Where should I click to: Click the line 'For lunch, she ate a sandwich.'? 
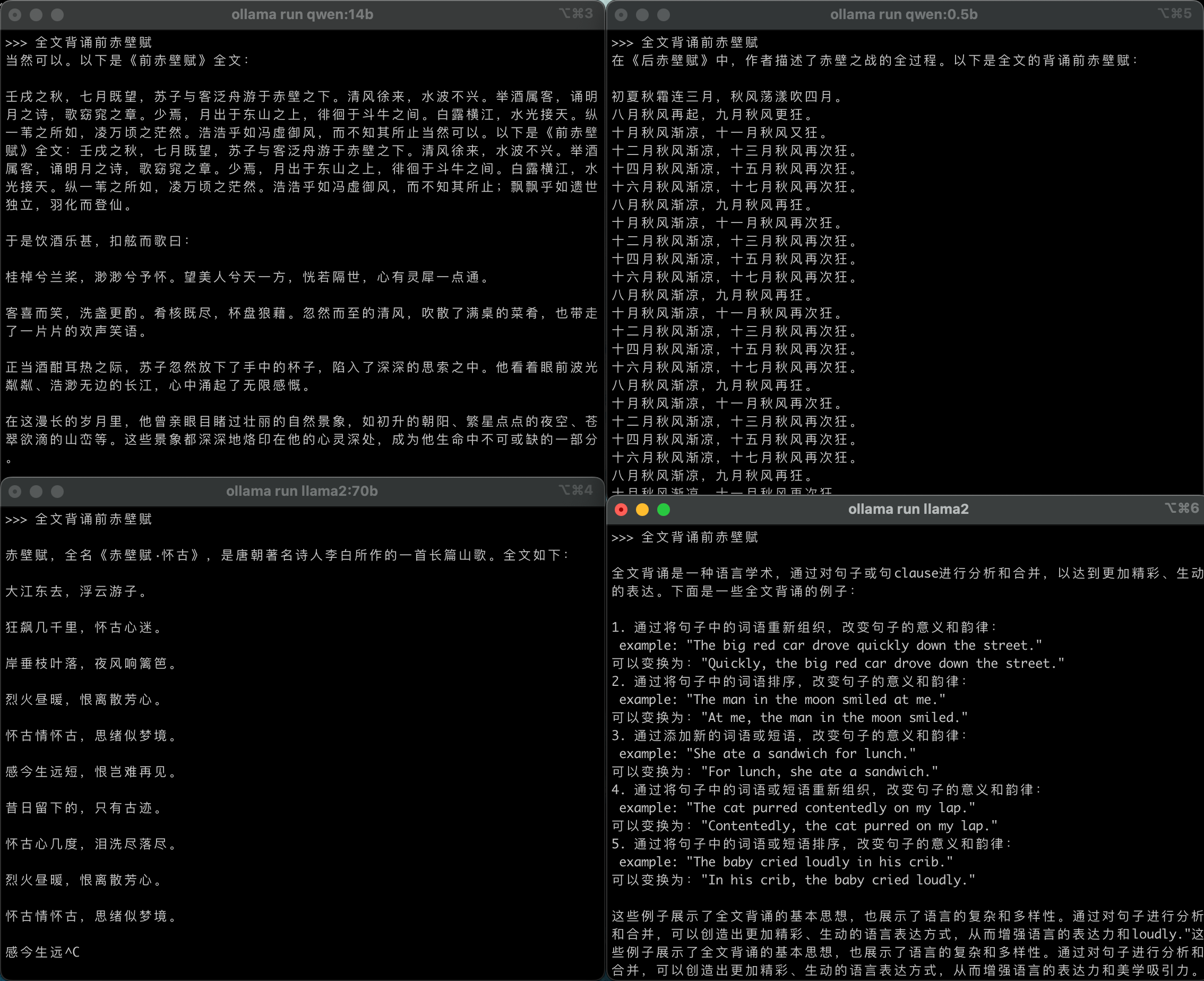pos(820,772)
